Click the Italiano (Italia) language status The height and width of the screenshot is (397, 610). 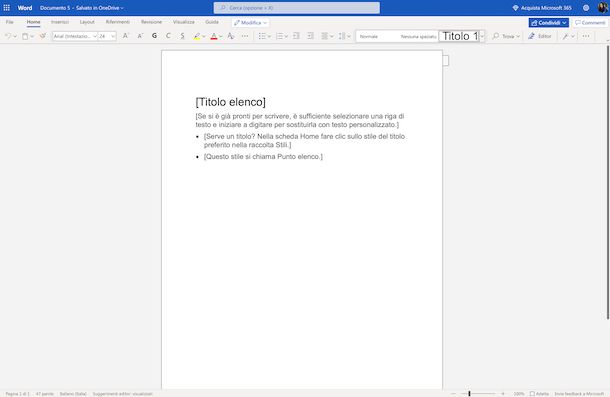73,394
